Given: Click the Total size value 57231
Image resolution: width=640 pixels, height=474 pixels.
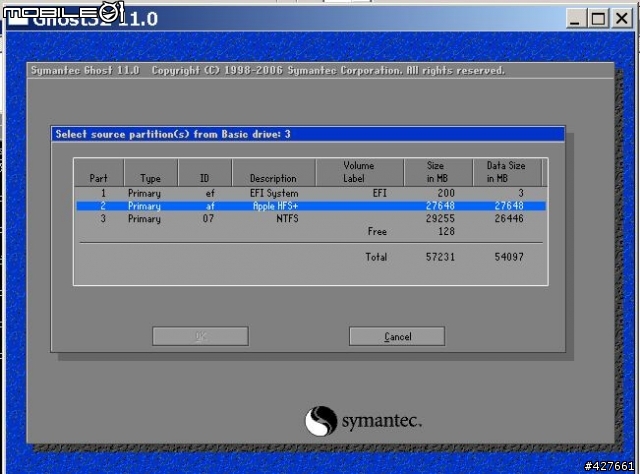Looking at the screenshot, I should [x=440, y=257].
